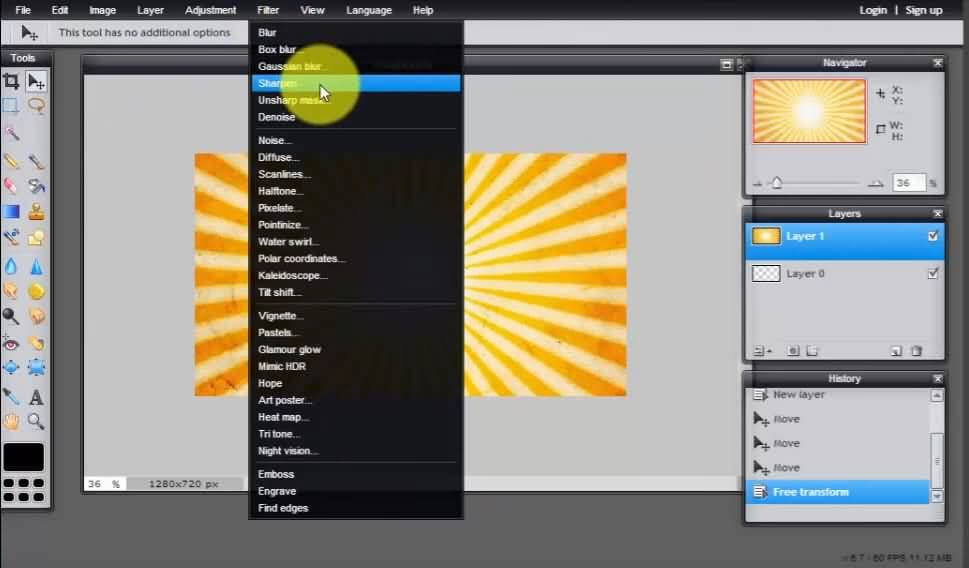The width and height of the screenshot is (969, 568).
Task: Select the Free transform history state
Action: point(837,492)
